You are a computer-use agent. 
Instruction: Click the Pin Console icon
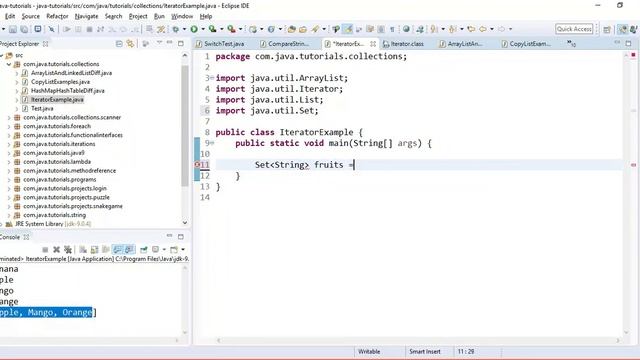coord(144,249)
